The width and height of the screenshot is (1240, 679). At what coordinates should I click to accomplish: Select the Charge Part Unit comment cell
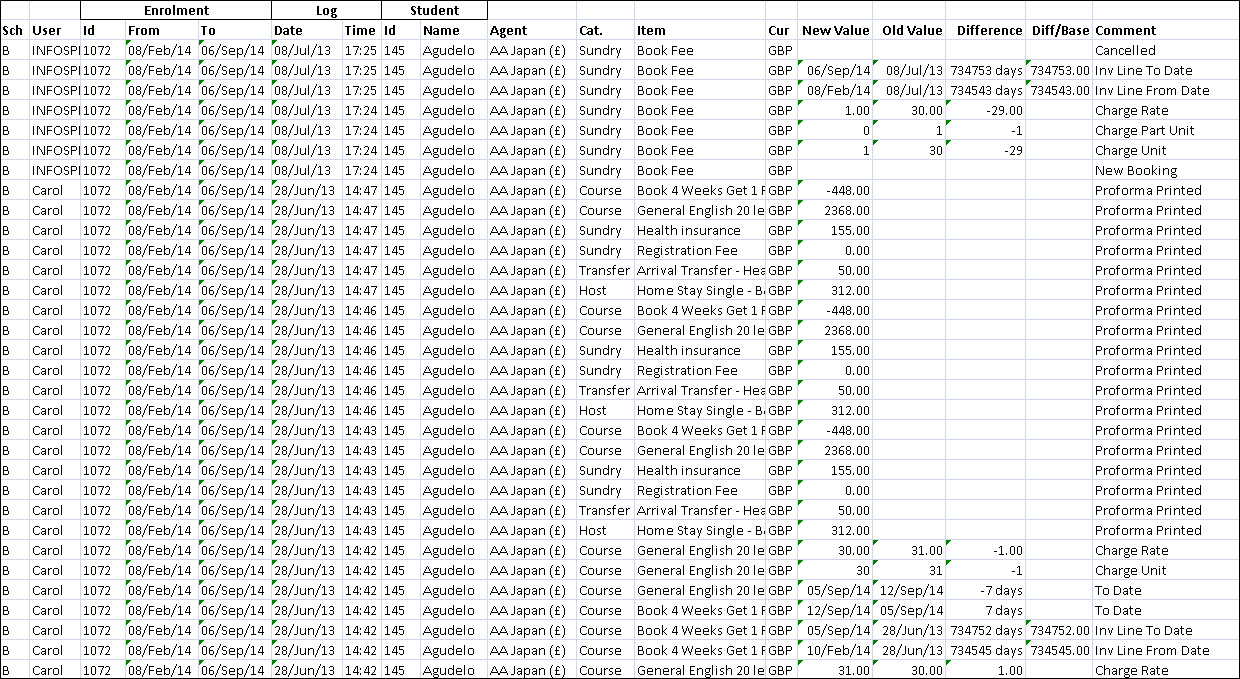click(1144, 130)
